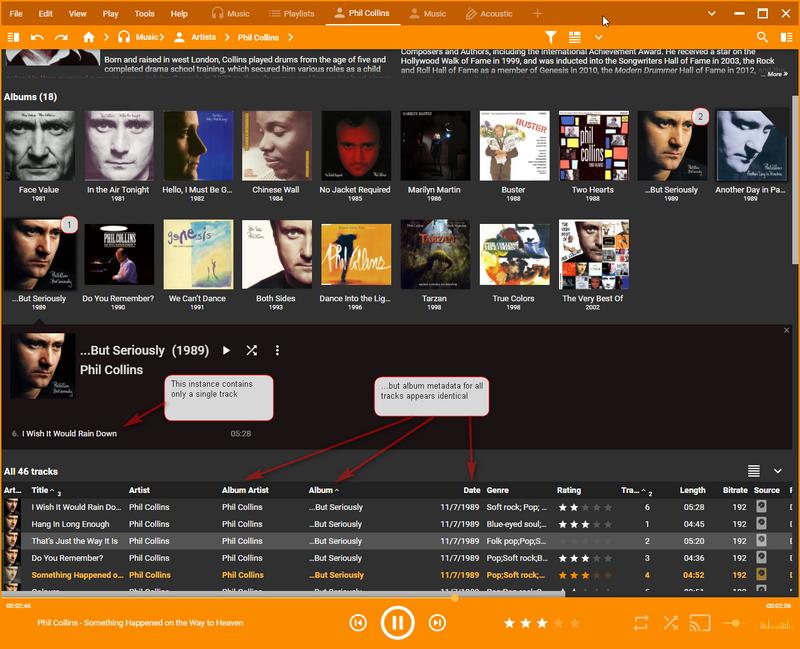This screenshot has width=800, height=649.
Task: Adjust the volume slider in player bar
Action: [736, 623]
